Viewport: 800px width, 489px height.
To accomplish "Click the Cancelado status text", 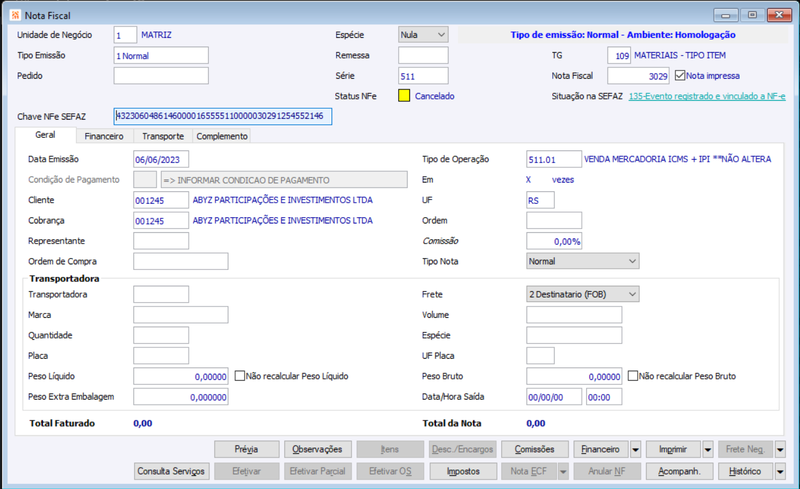I will tap(435, 96).
